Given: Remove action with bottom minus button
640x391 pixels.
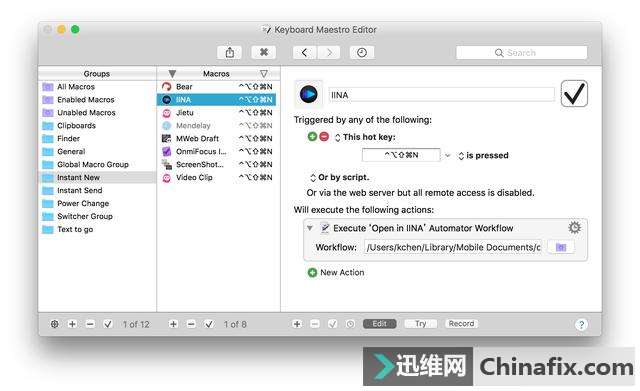Looking at the screenshot, I should coord(315,324).
